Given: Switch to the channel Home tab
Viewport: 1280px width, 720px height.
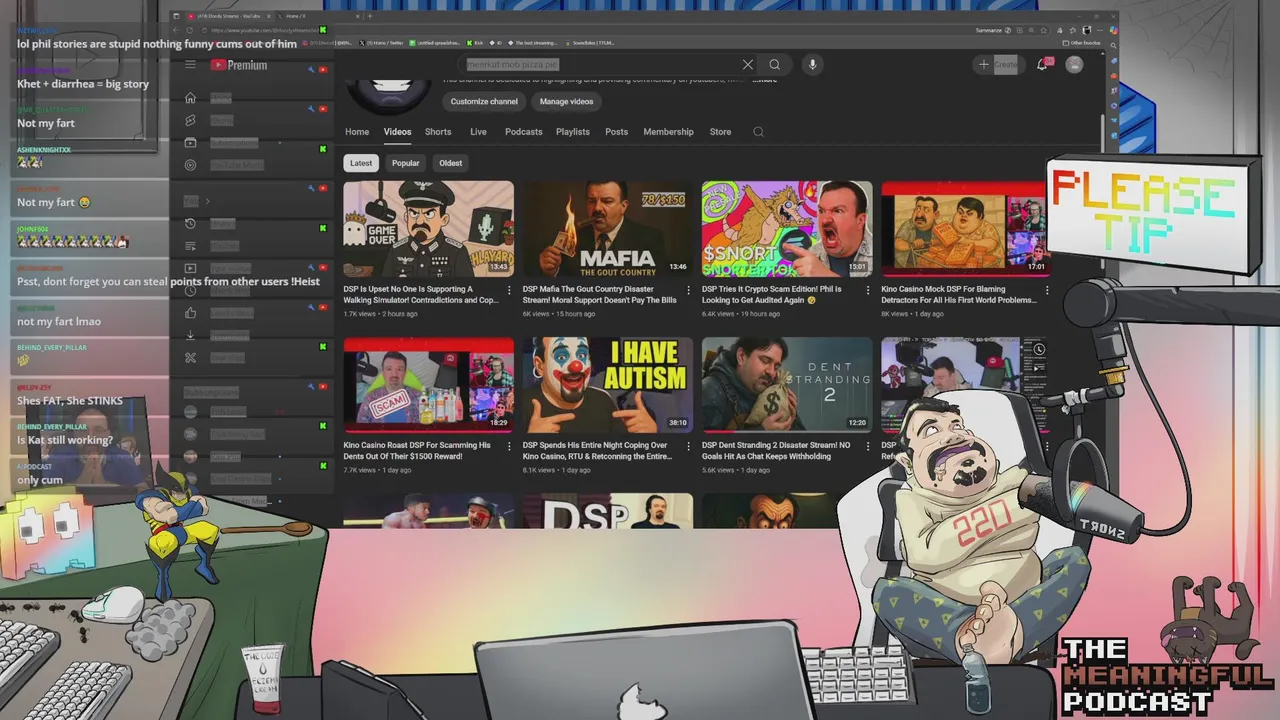Looking at the screenshot, I should coord(357,132).
